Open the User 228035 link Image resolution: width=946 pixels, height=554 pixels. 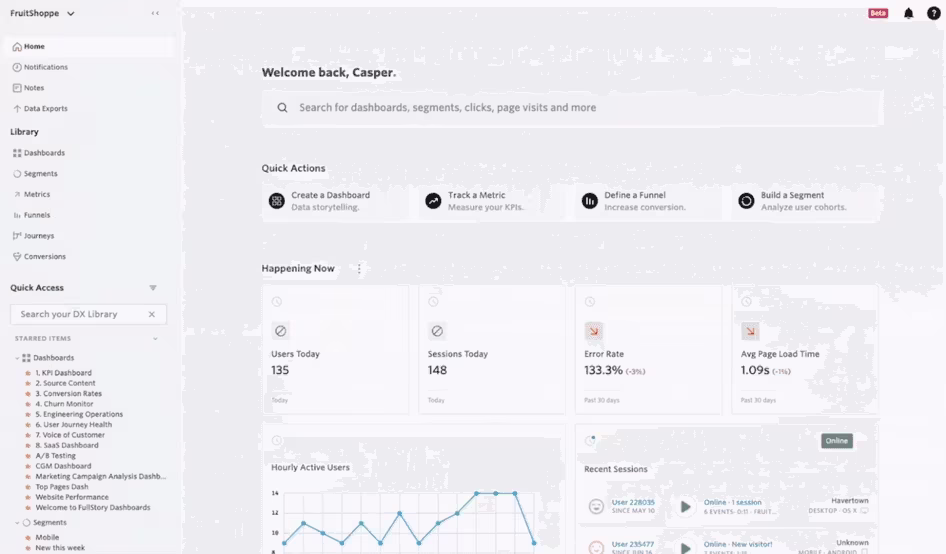tap(633, 502)
